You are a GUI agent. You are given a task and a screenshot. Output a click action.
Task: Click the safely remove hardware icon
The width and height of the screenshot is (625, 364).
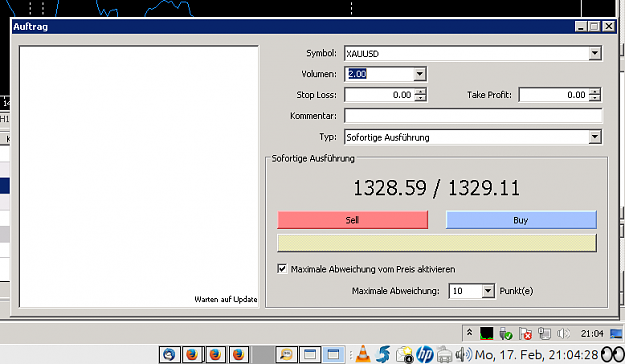tap(506, 333)
